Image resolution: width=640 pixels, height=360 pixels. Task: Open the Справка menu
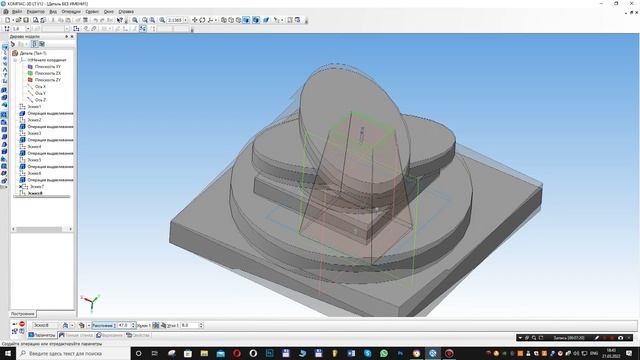coord(126,11)
